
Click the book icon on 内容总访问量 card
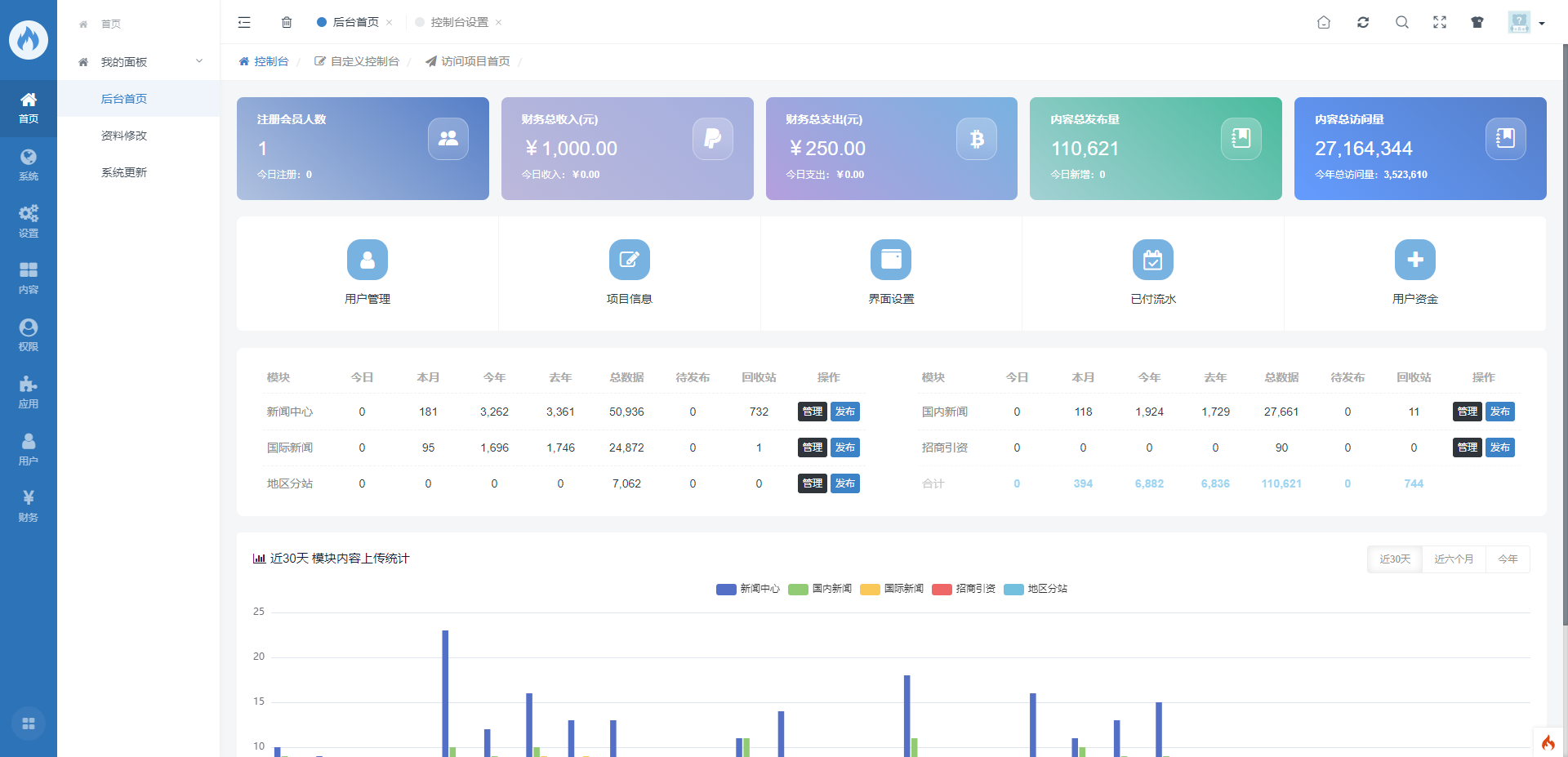[1506, 139]
